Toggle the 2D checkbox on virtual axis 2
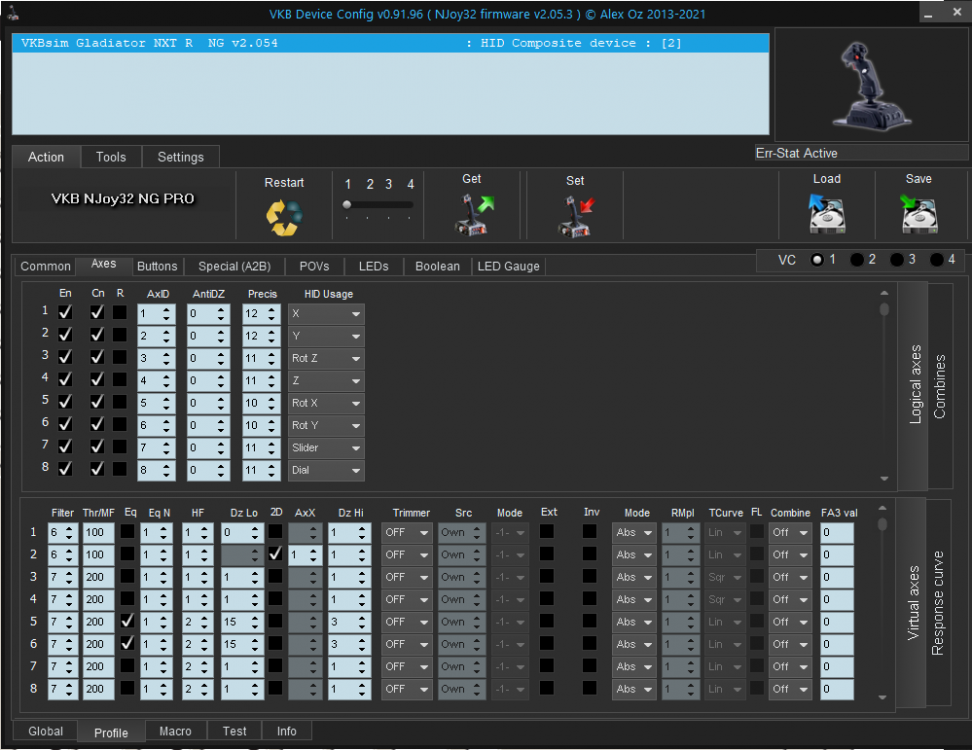 (275, 554)
